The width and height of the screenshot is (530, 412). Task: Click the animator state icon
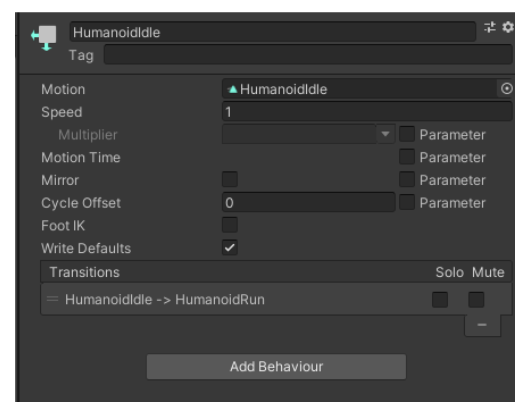[x=44, y=38]
